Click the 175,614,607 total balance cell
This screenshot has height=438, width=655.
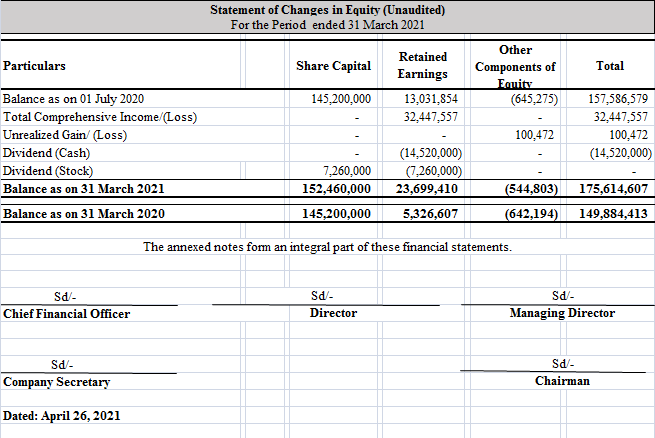coord(613,188)
